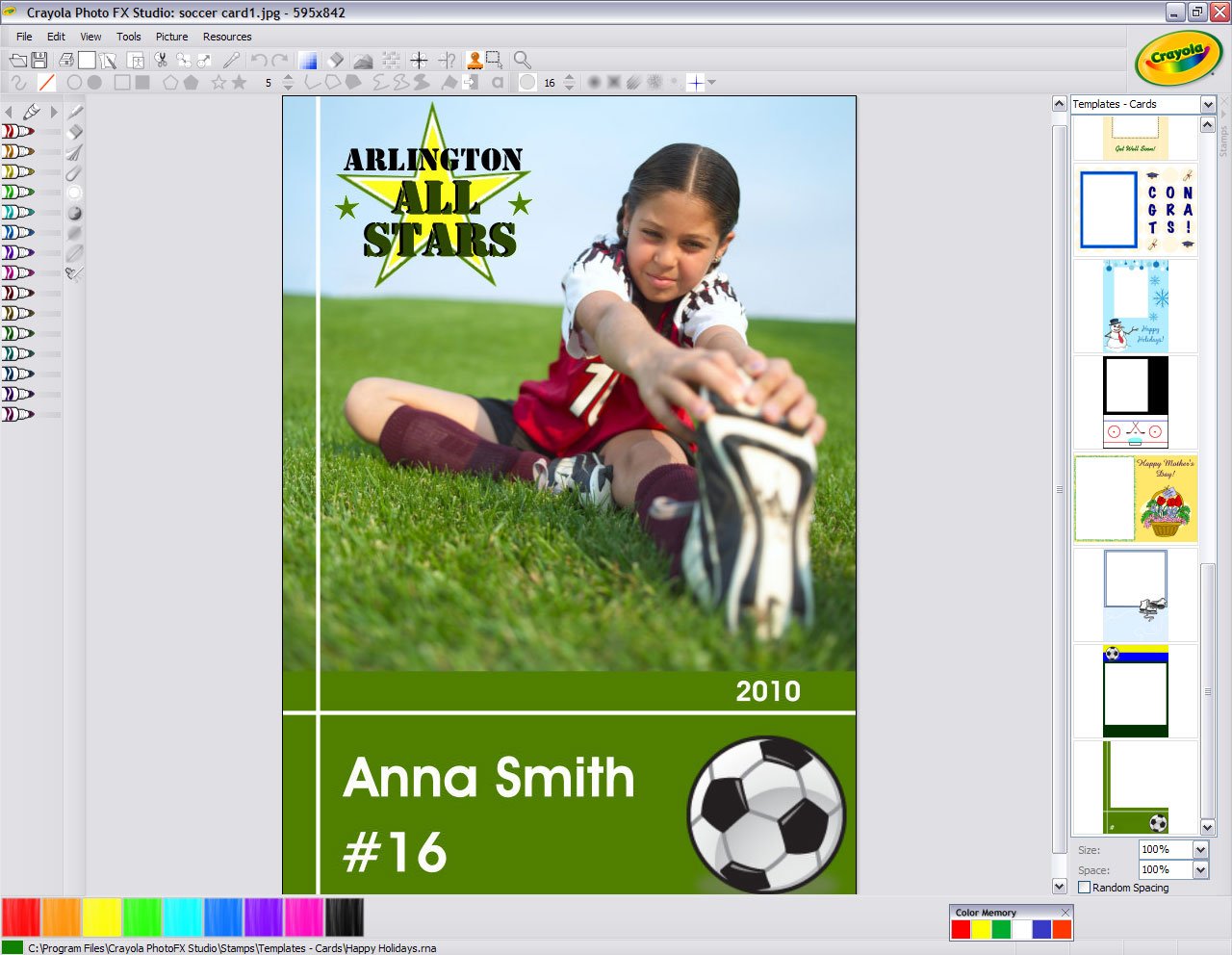Open the Zoom magnifier tool
1232x955 pixels.
pos(523,60)
